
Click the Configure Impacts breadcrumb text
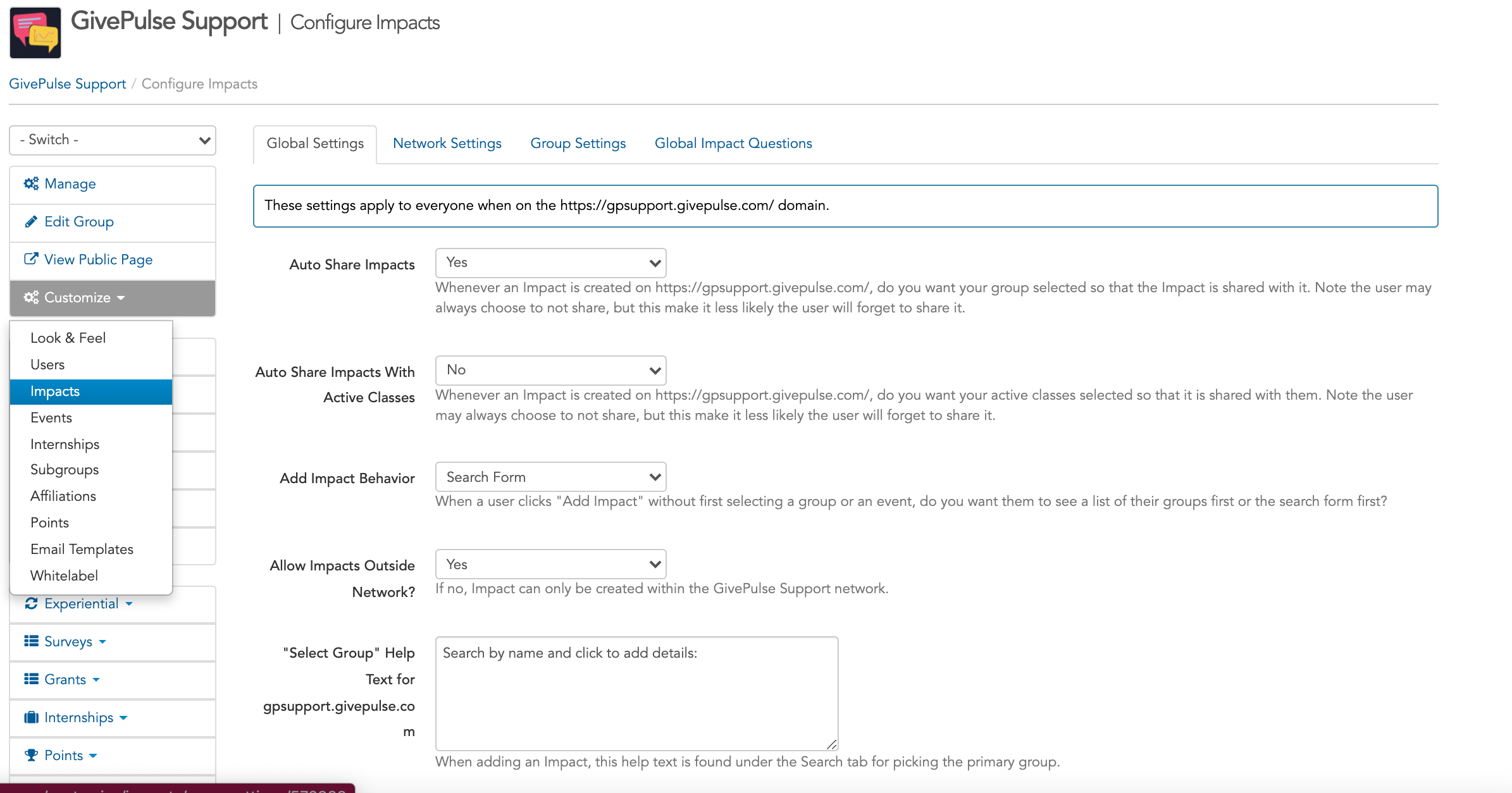[199, 83]
